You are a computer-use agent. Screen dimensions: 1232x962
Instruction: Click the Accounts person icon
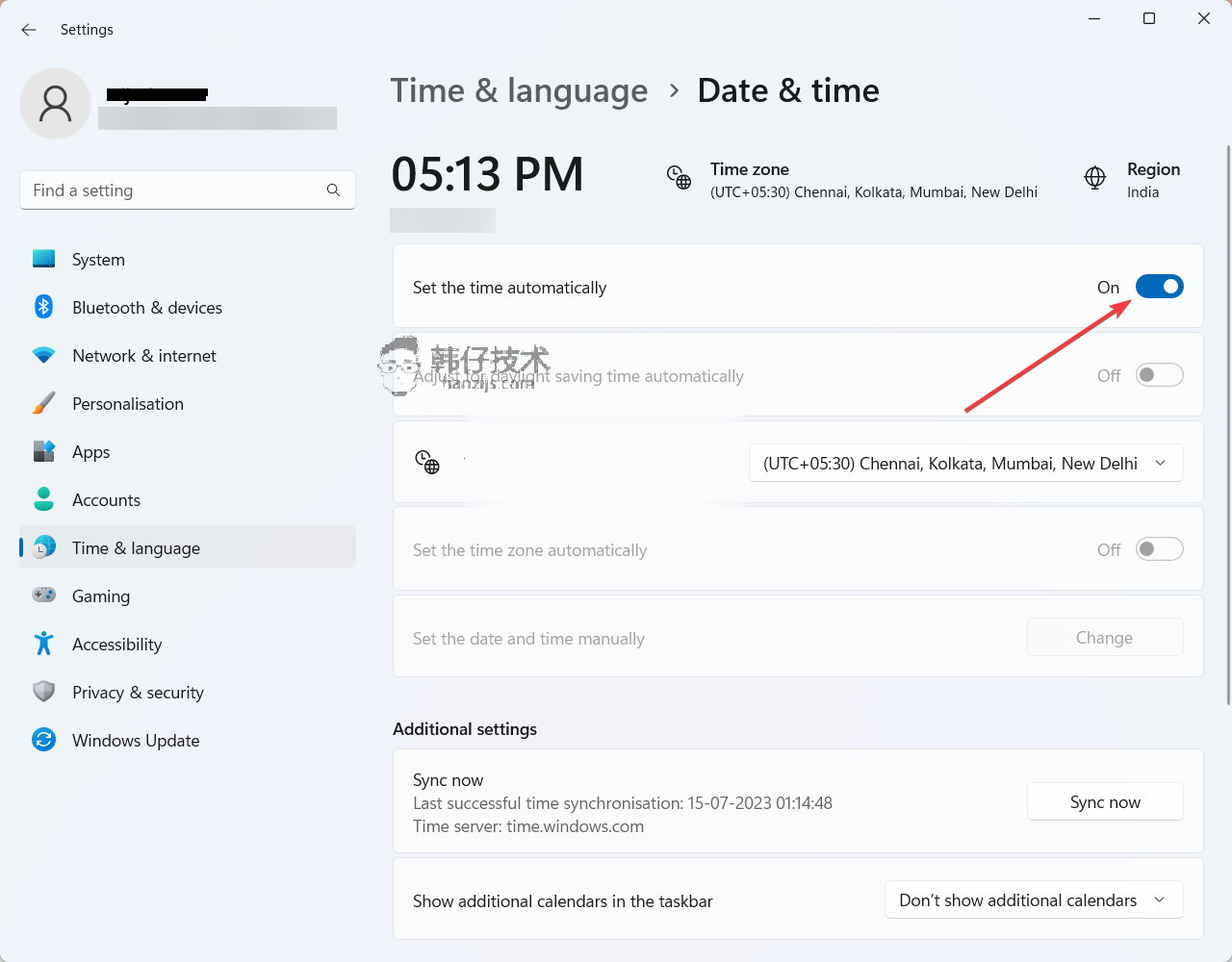click(43, 499)
